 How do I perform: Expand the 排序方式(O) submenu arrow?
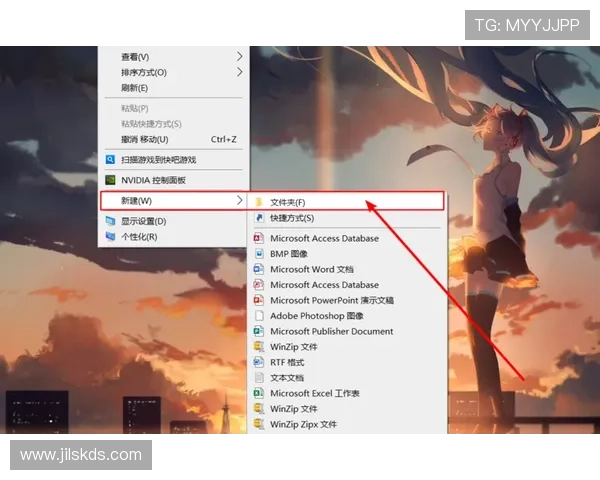click(x=239, y=72)
